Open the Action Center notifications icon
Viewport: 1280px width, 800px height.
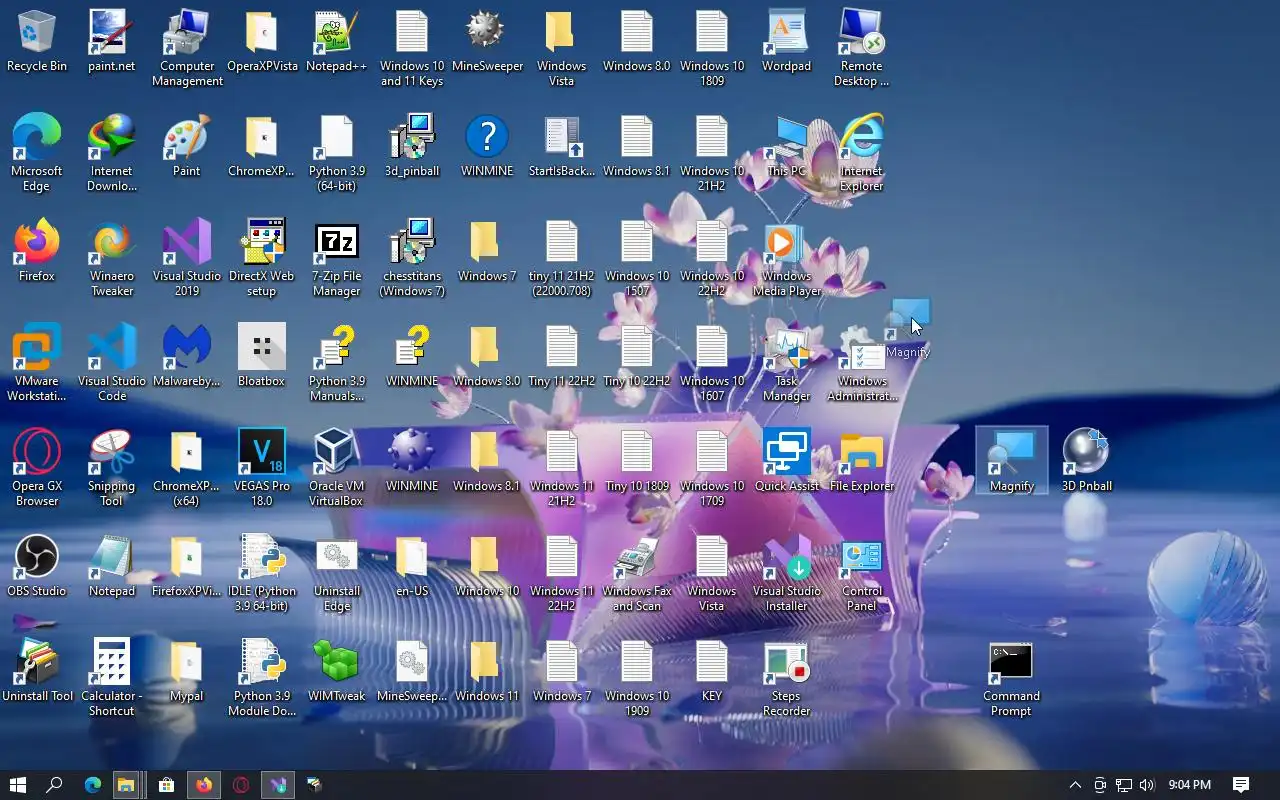click(x=1241, y=785)
